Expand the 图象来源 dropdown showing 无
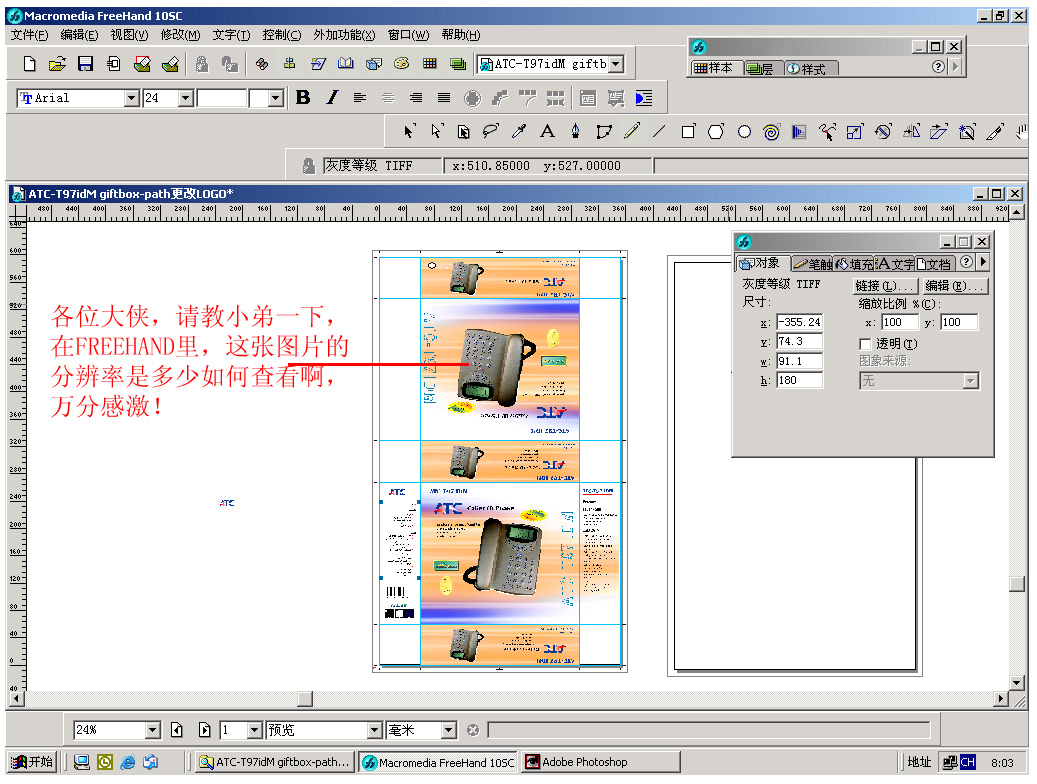1037x784 pixels. pyautogui.click(x=971, y=381)
